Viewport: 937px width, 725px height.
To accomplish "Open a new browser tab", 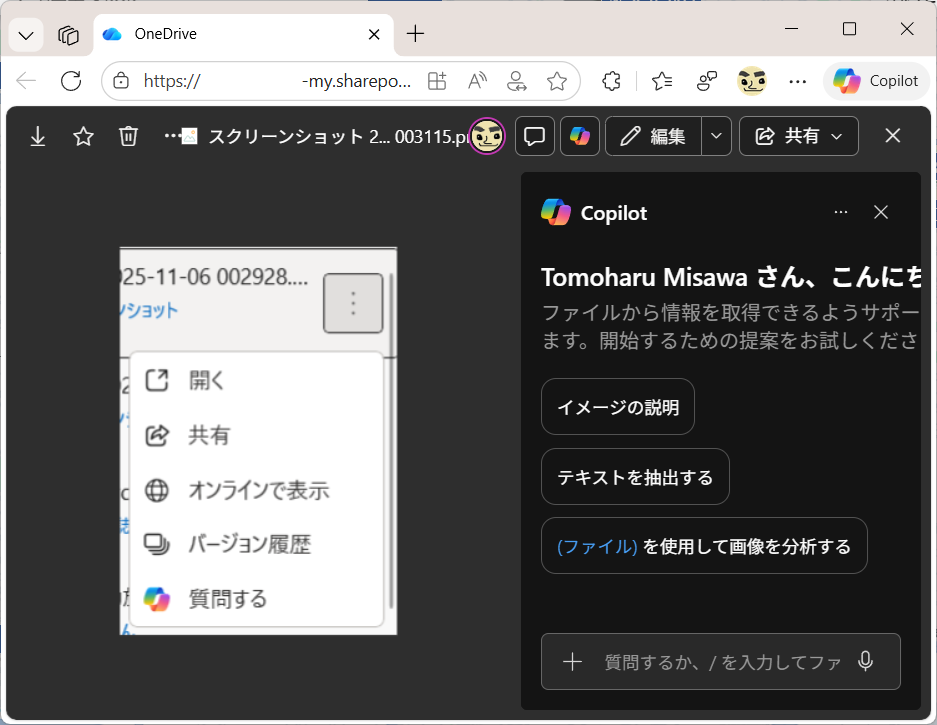I will [x=415, y=34].
